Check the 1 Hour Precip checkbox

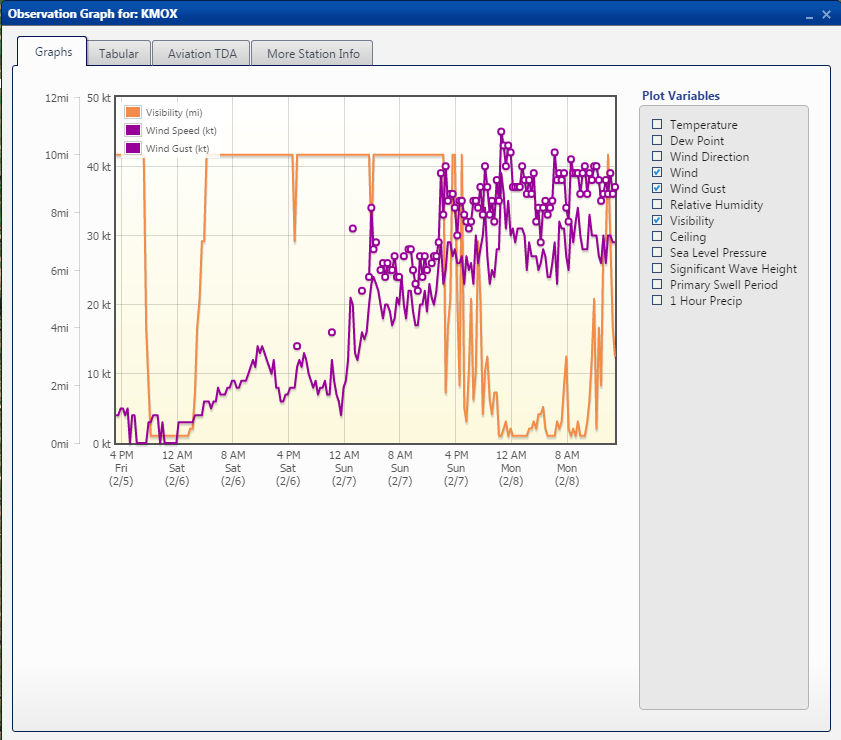click(x=657, y=300)
